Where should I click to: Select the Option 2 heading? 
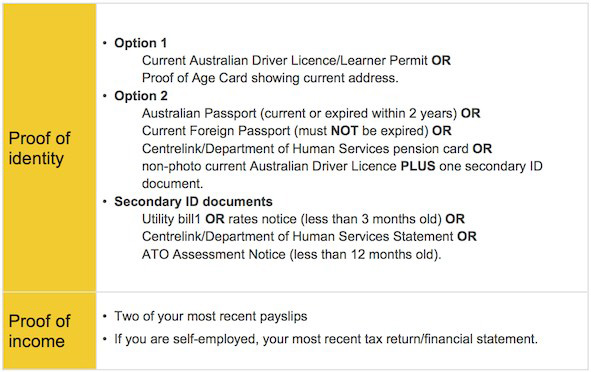(x=141, y=96)
